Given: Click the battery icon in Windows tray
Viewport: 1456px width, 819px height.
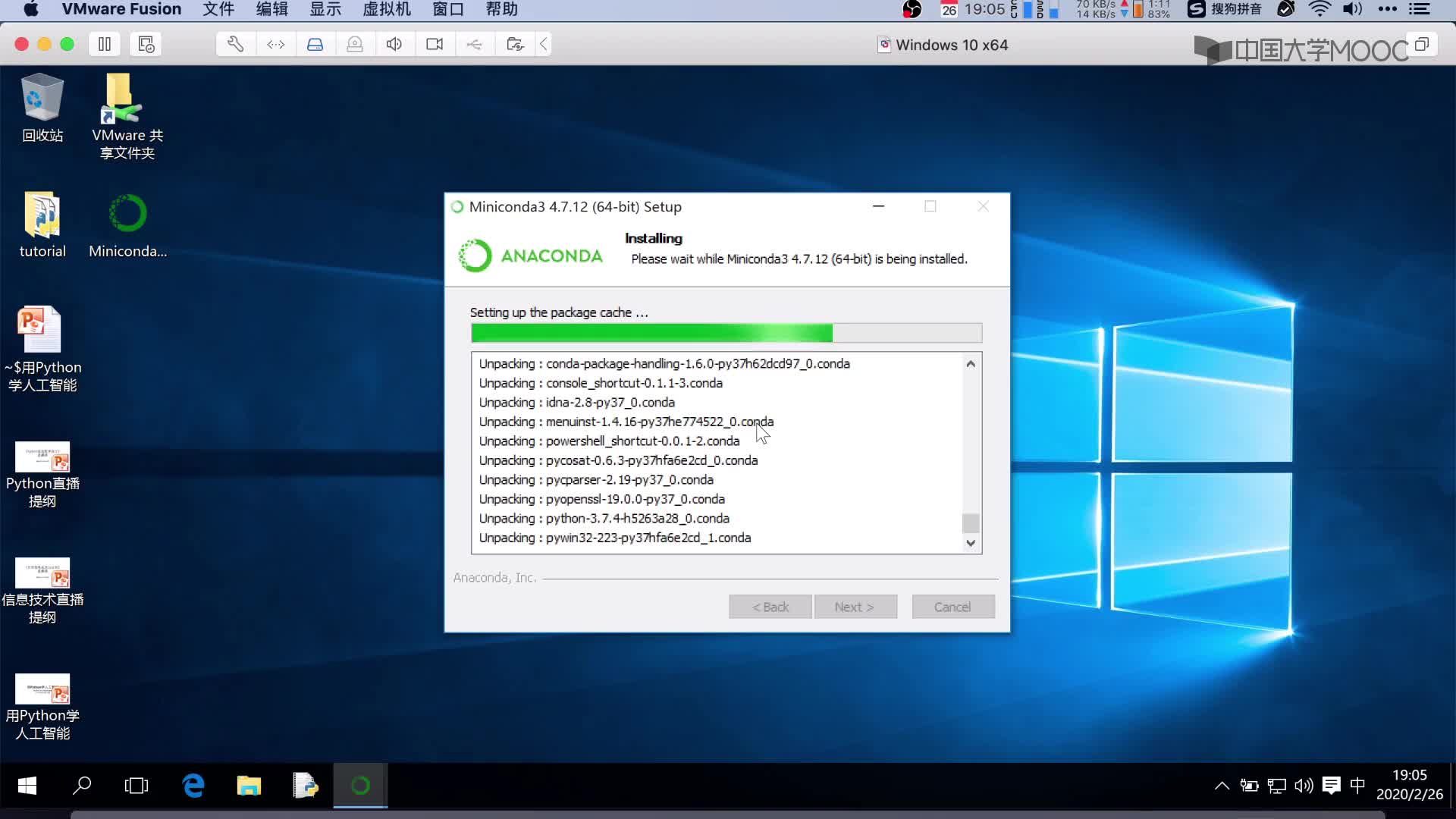Looking at the screenshot, I should (x=1249, y=786).
